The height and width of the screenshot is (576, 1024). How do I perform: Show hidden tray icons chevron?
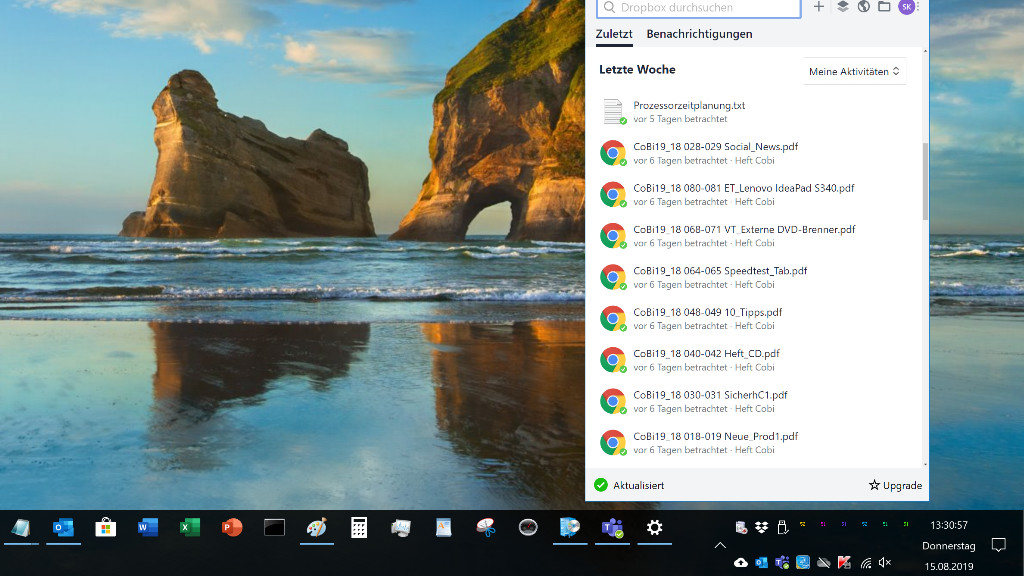[x=720, y=545]
